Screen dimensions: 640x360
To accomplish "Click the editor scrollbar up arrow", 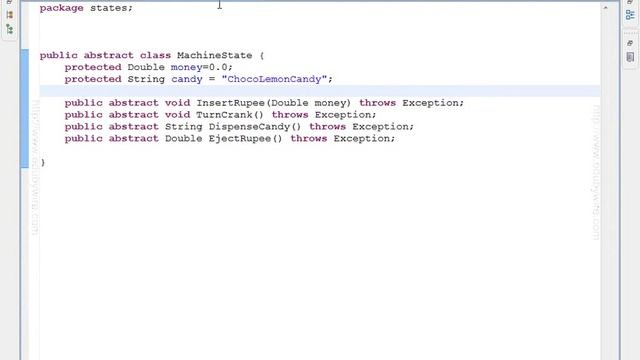I will tap(605, 8).
